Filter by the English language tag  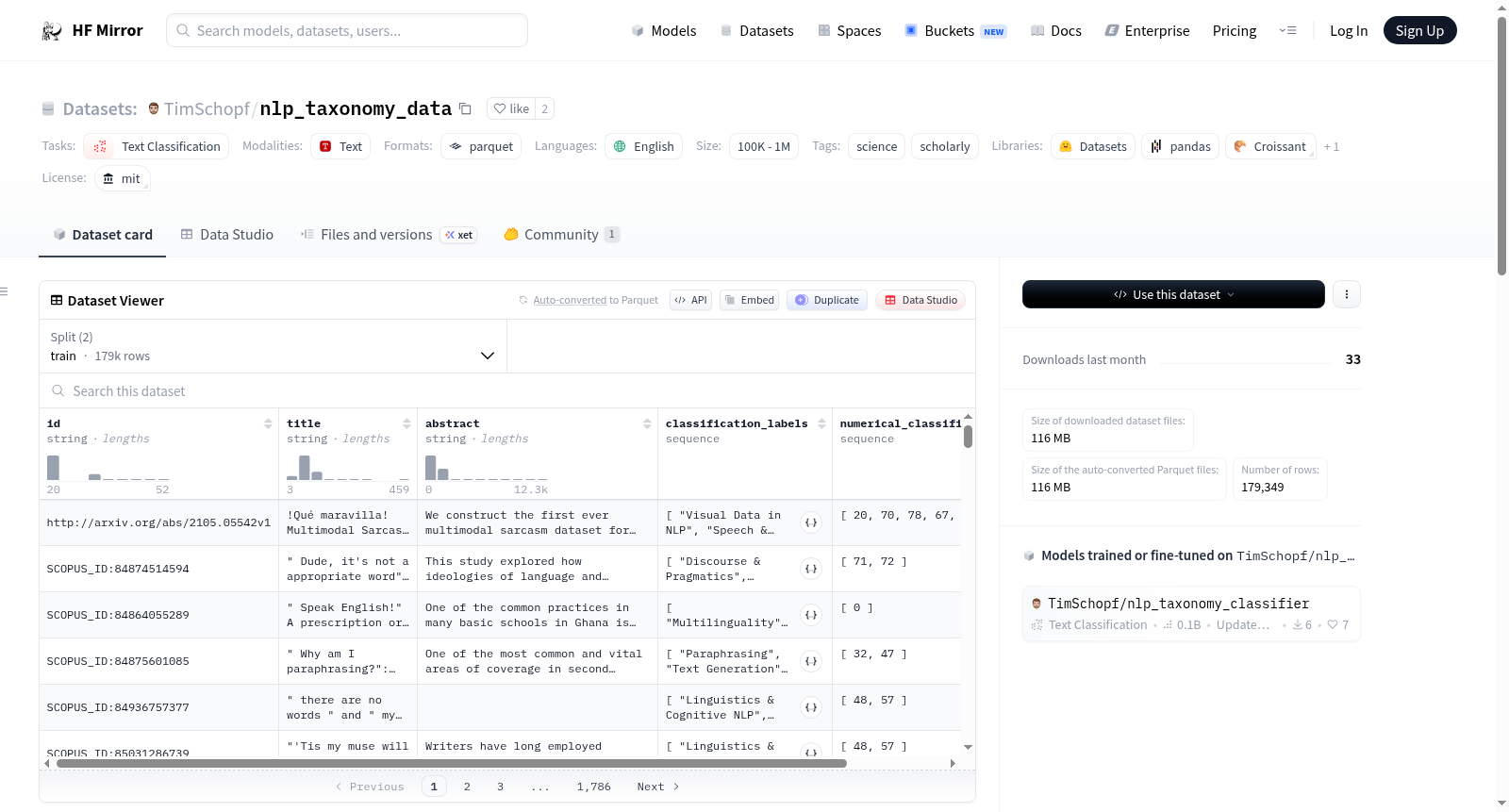[644, 146]
